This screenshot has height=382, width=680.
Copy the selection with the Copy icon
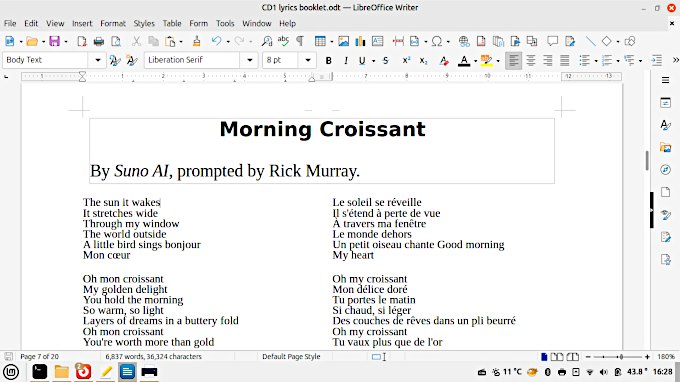[153, 41]
